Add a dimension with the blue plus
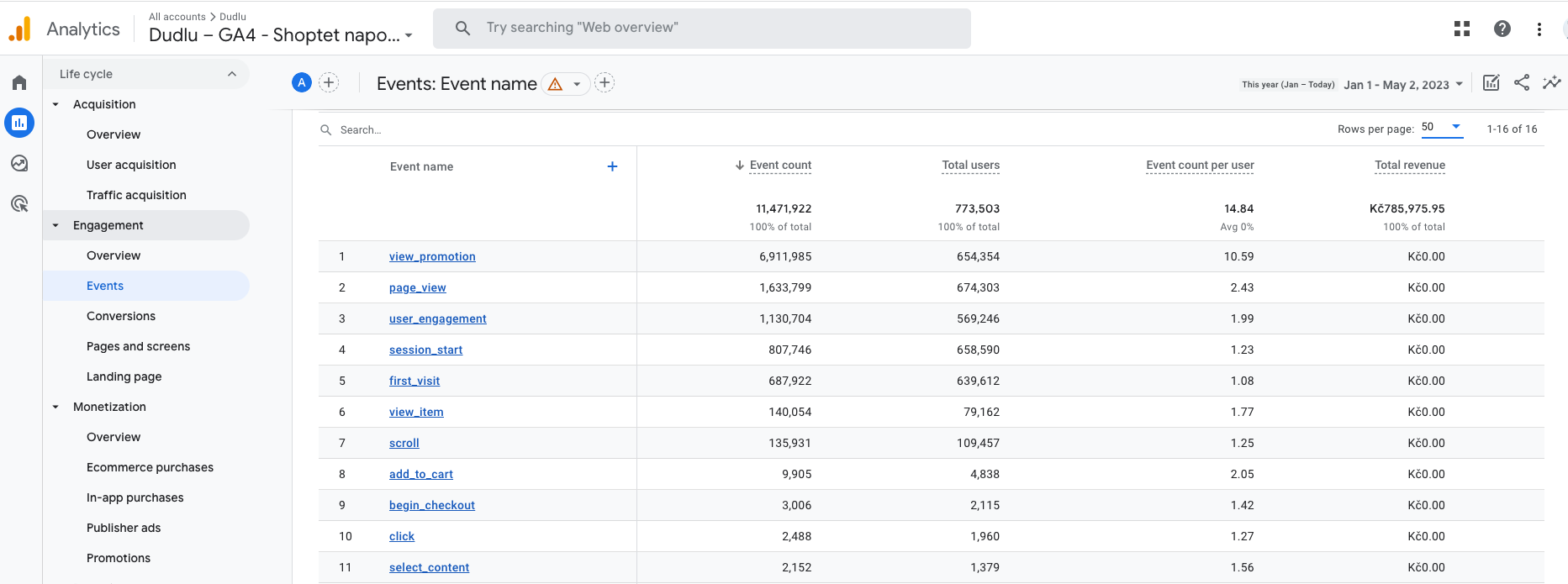1568x584 pixels. tap(612, 166)
